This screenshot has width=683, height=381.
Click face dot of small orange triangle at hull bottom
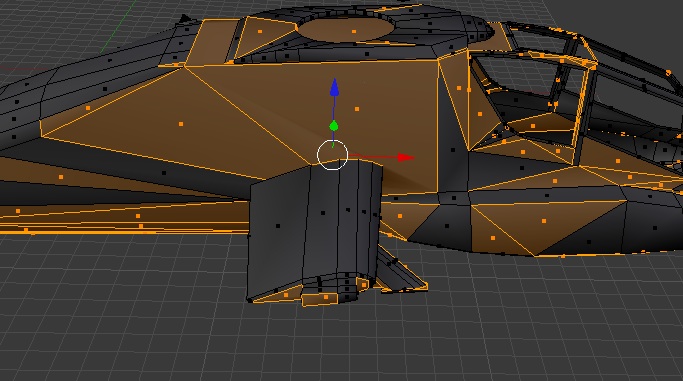[493, 238]
